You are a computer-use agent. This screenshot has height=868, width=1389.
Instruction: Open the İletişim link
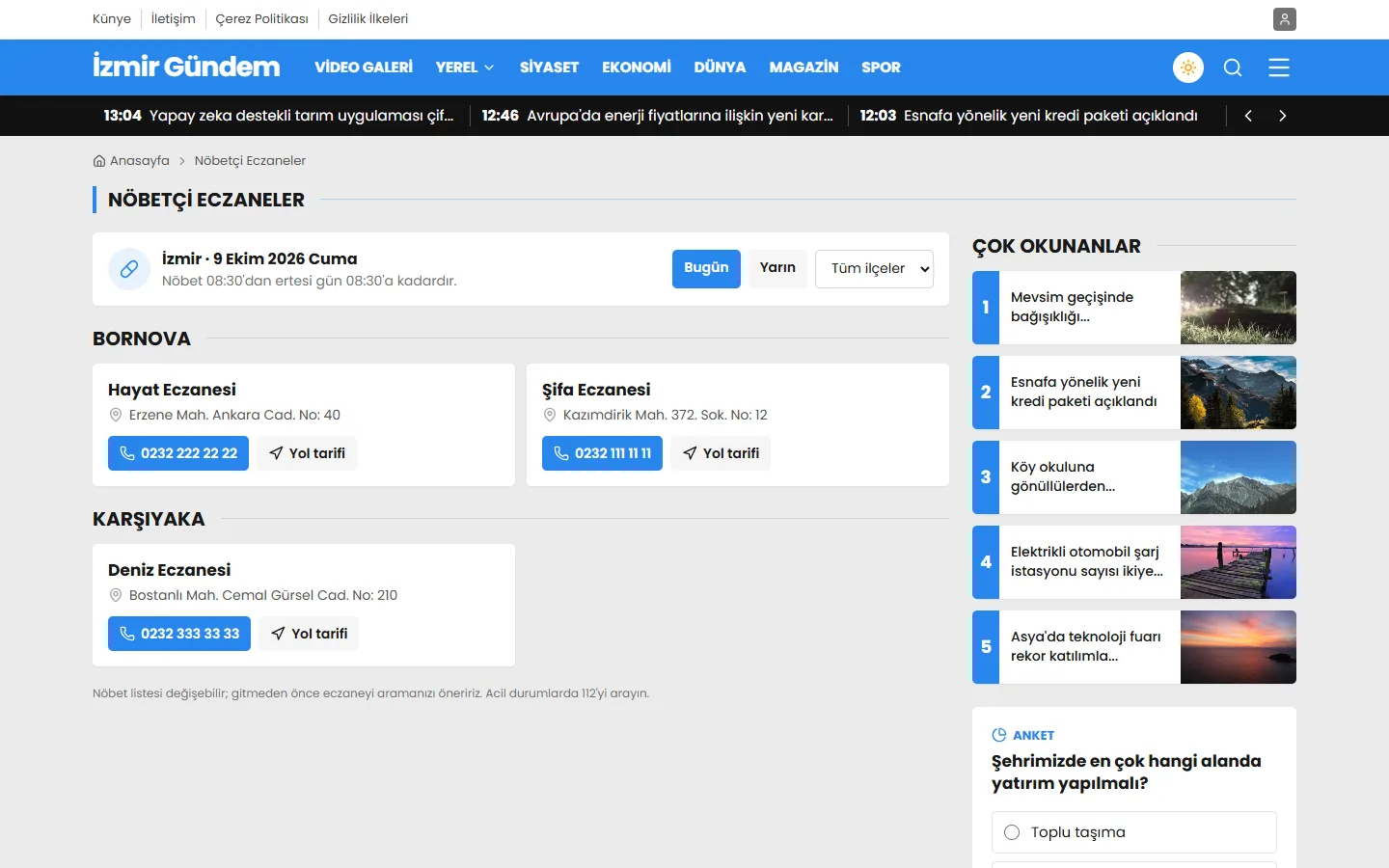(x=174, y=19)
